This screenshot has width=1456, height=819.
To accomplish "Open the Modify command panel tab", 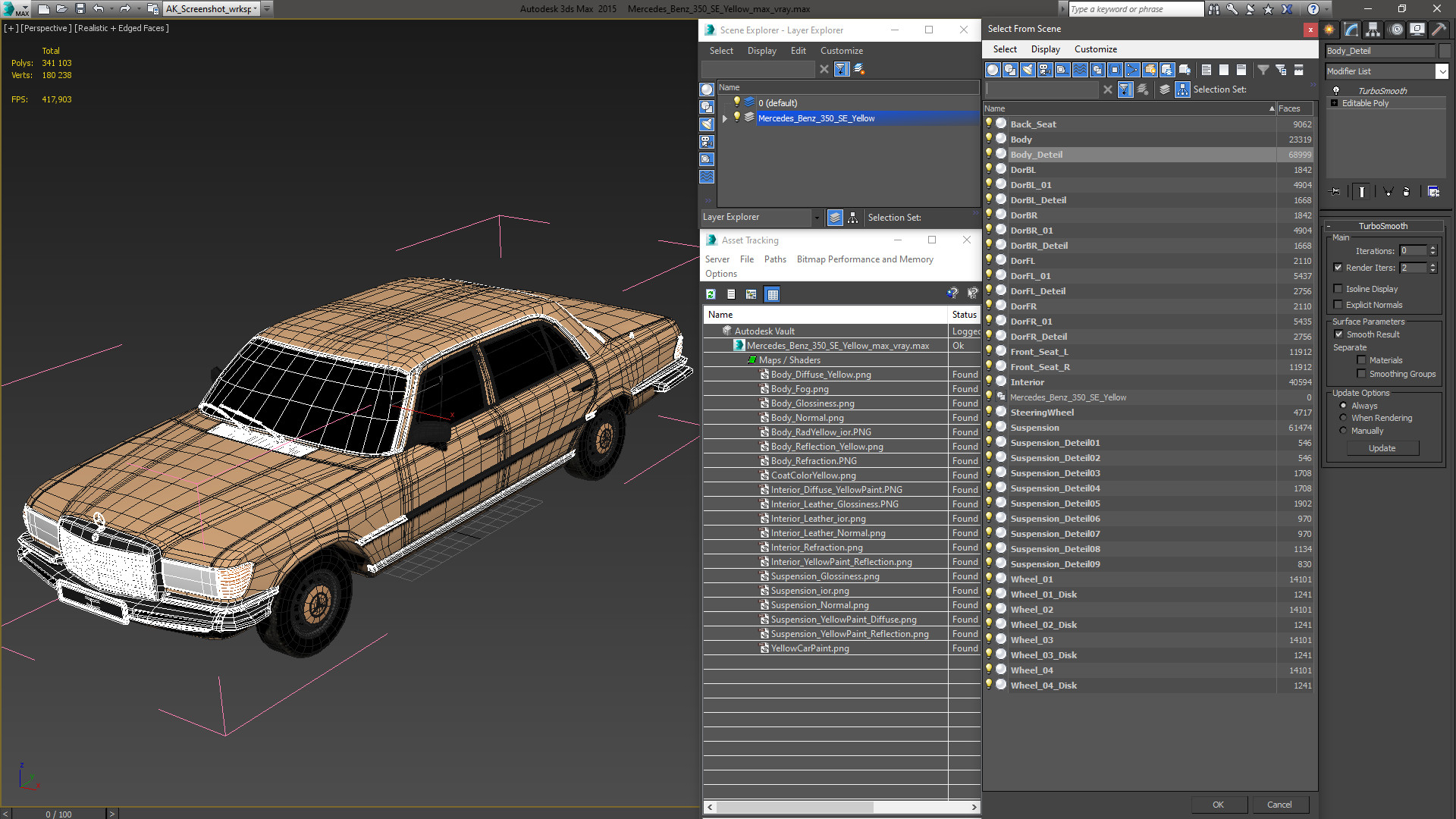I will pos(1351,30).
